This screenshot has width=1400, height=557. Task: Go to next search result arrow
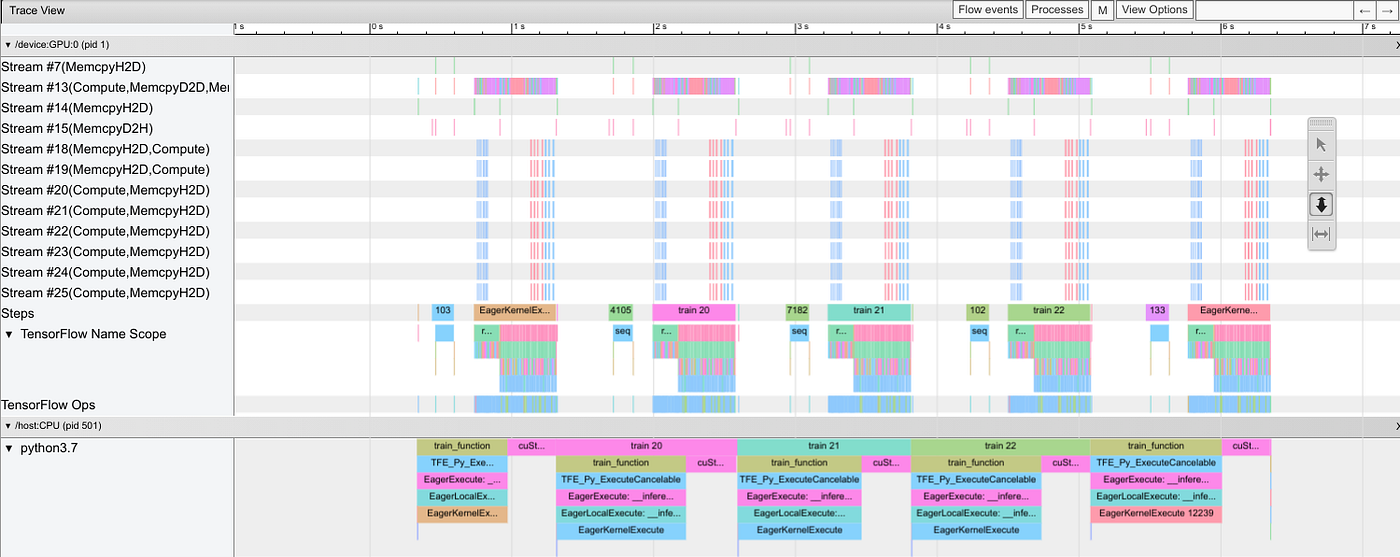[1387, 10]
